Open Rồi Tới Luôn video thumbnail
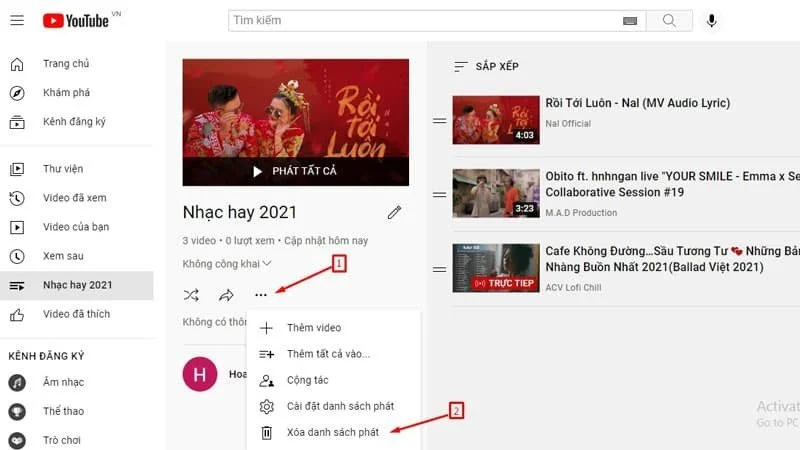 (496, 120)
